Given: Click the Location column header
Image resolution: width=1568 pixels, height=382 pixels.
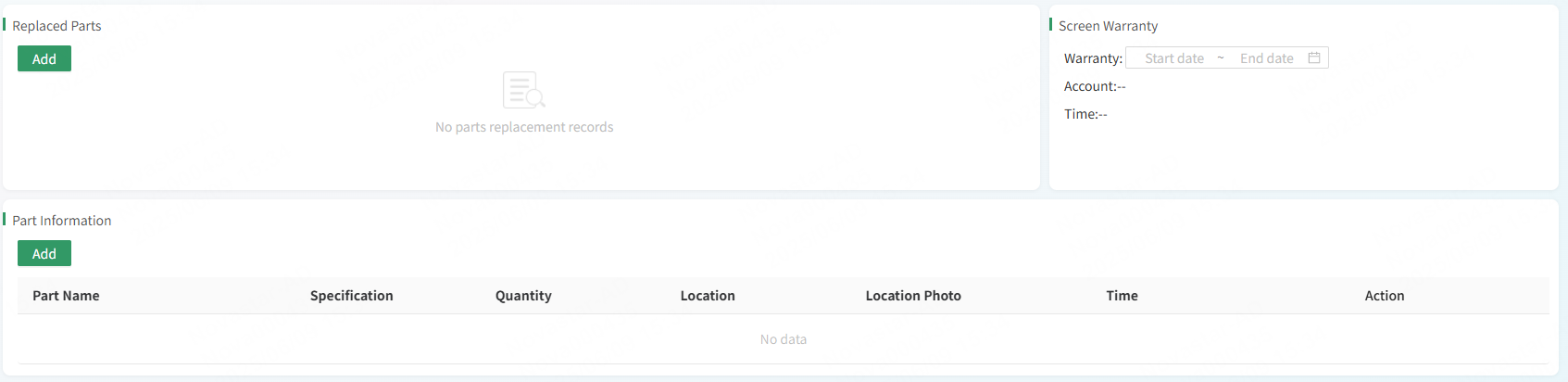Looking at the screenshot, I should tap(708, 296).
